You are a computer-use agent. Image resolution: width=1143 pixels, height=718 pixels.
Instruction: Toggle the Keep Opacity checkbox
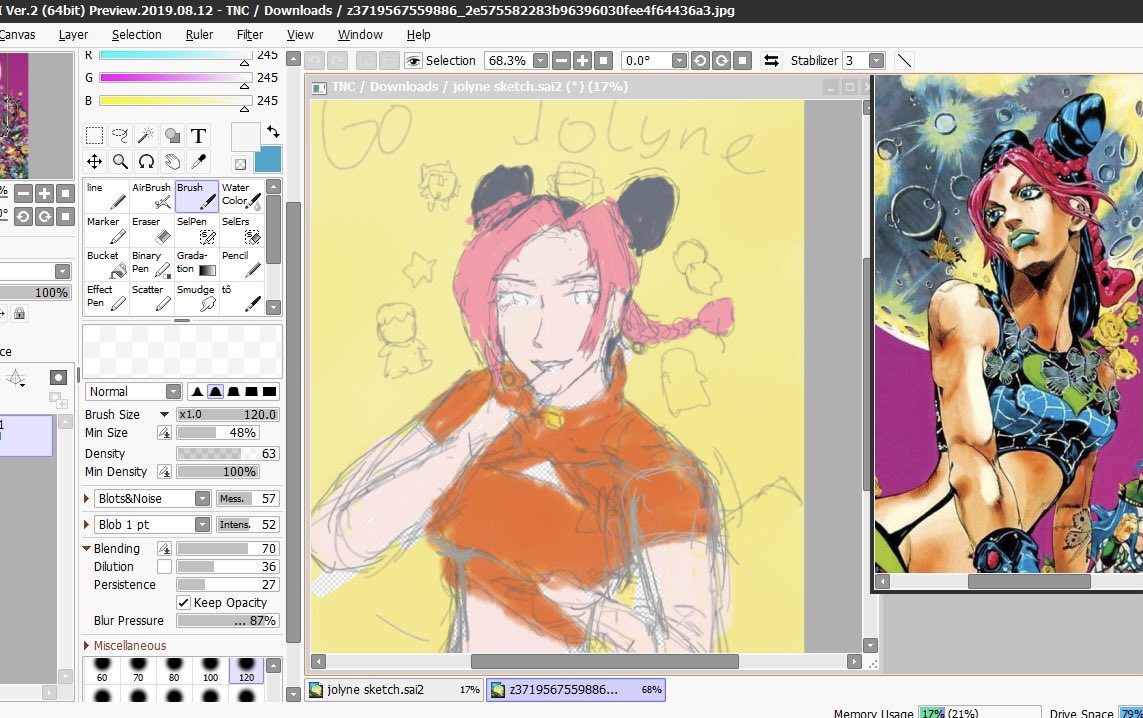[184, 603]
